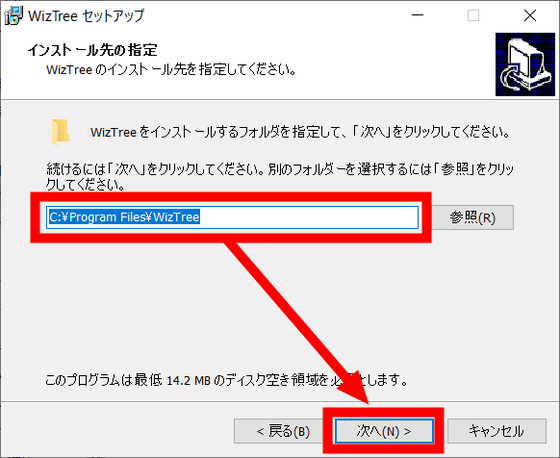This screenshot has width=560, height=458.
Task: Click the instruction text beside the folder icon
Action: pyautogui.click(x=300, y=132)
